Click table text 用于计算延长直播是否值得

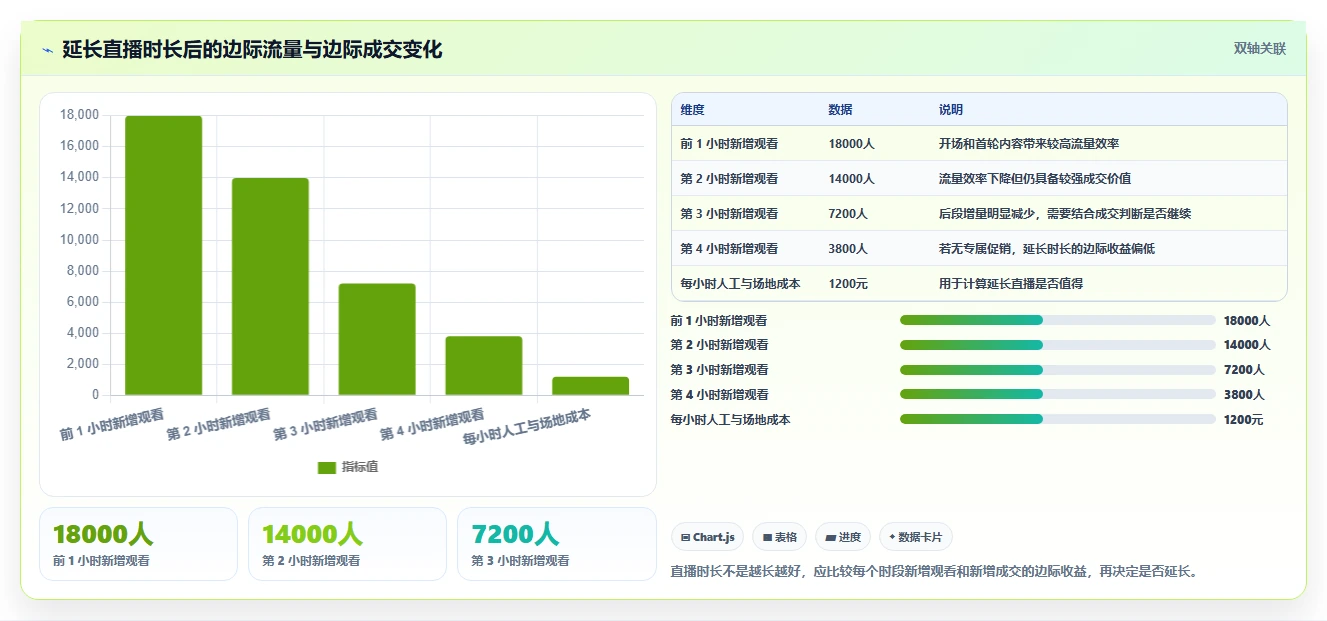coord(1011,284)
